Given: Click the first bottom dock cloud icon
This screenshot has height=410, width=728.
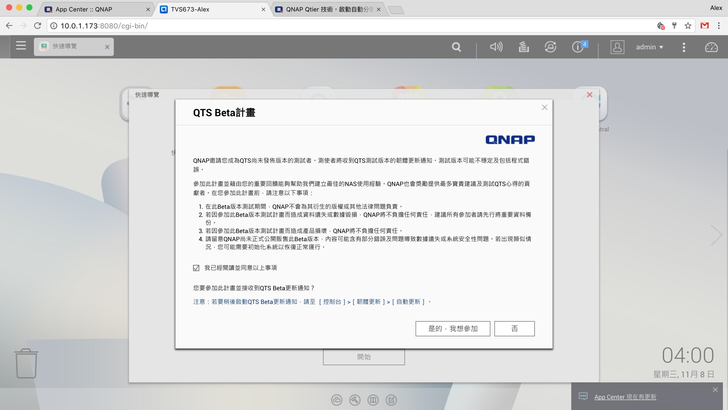Looking at the screenshot, I should [337, 400].
